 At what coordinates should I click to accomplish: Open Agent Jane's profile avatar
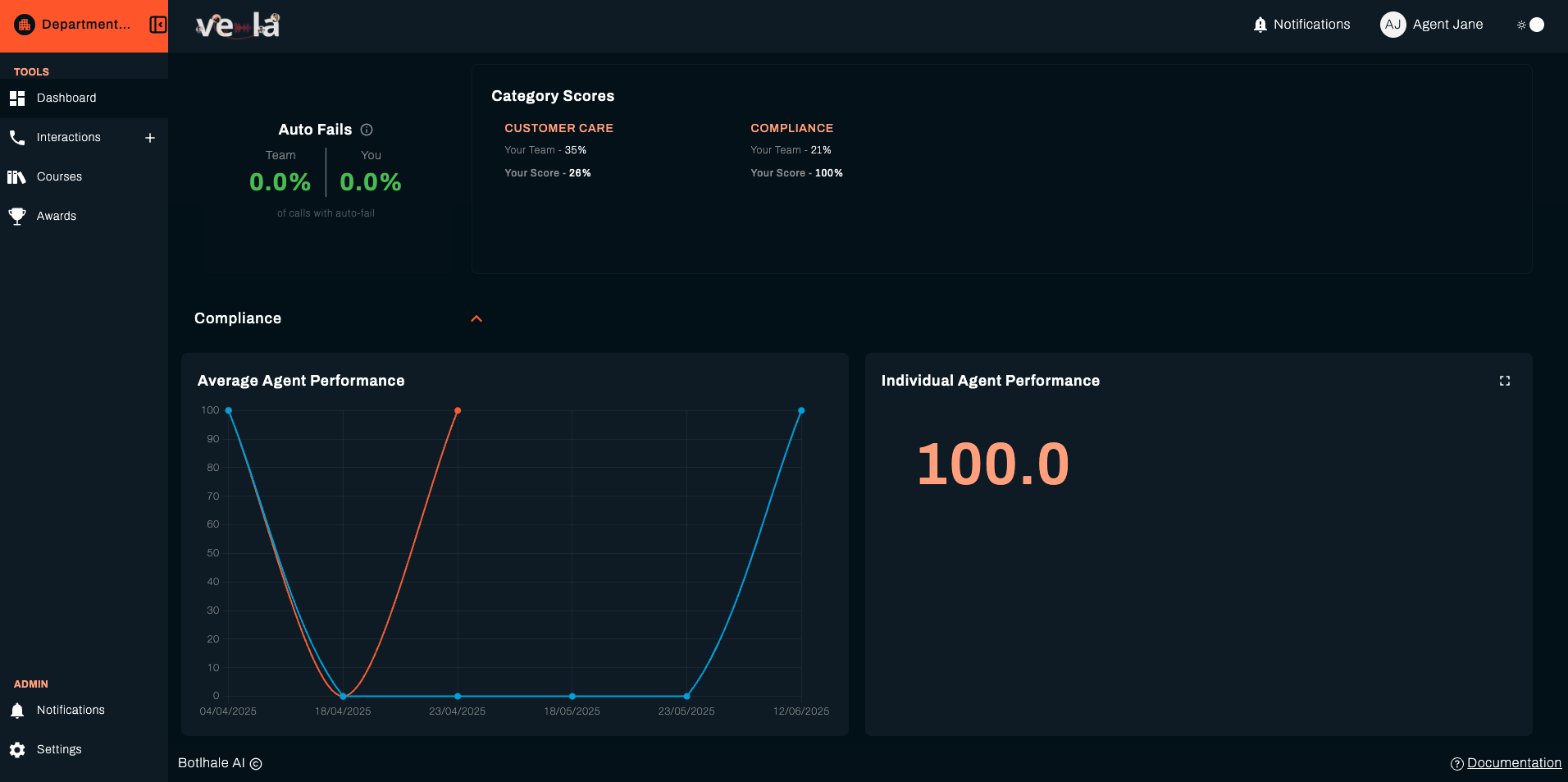click(1393, 24)
